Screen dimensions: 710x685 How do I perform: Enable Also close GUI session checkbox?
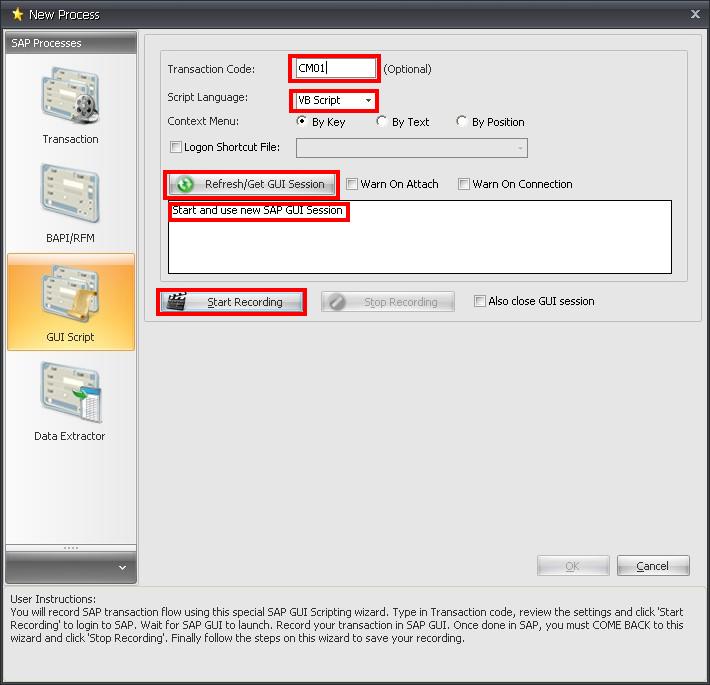[x=480, y=301]
